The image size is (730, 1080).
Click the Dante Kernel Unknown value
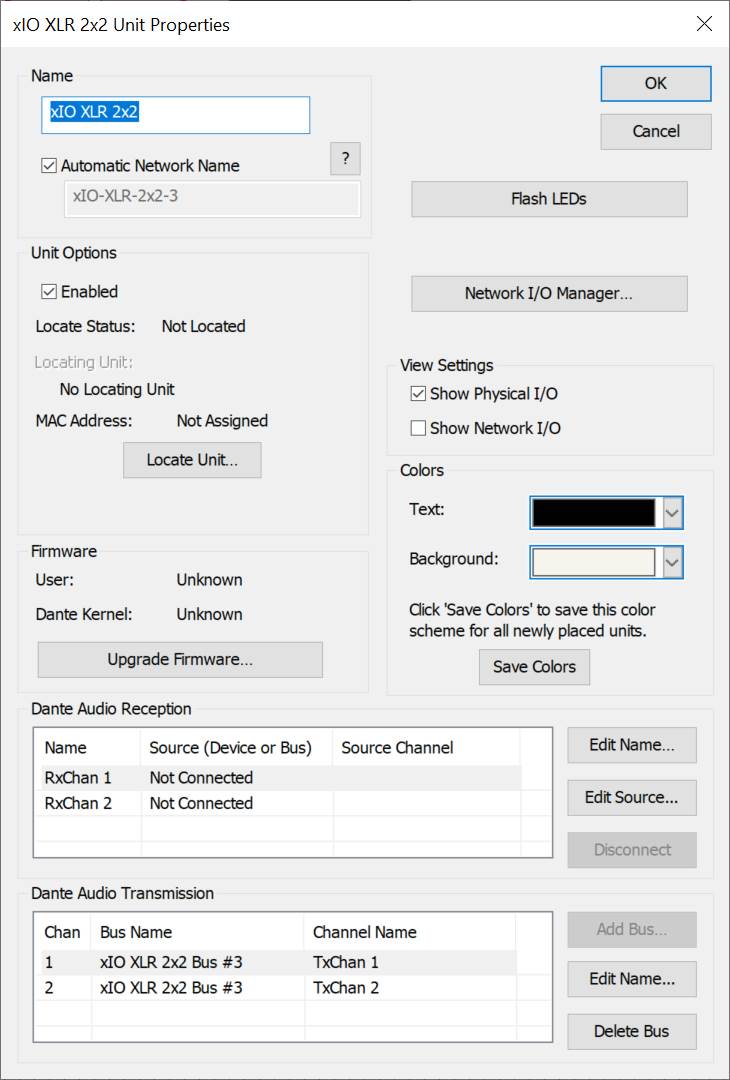[x=209, y=614]
